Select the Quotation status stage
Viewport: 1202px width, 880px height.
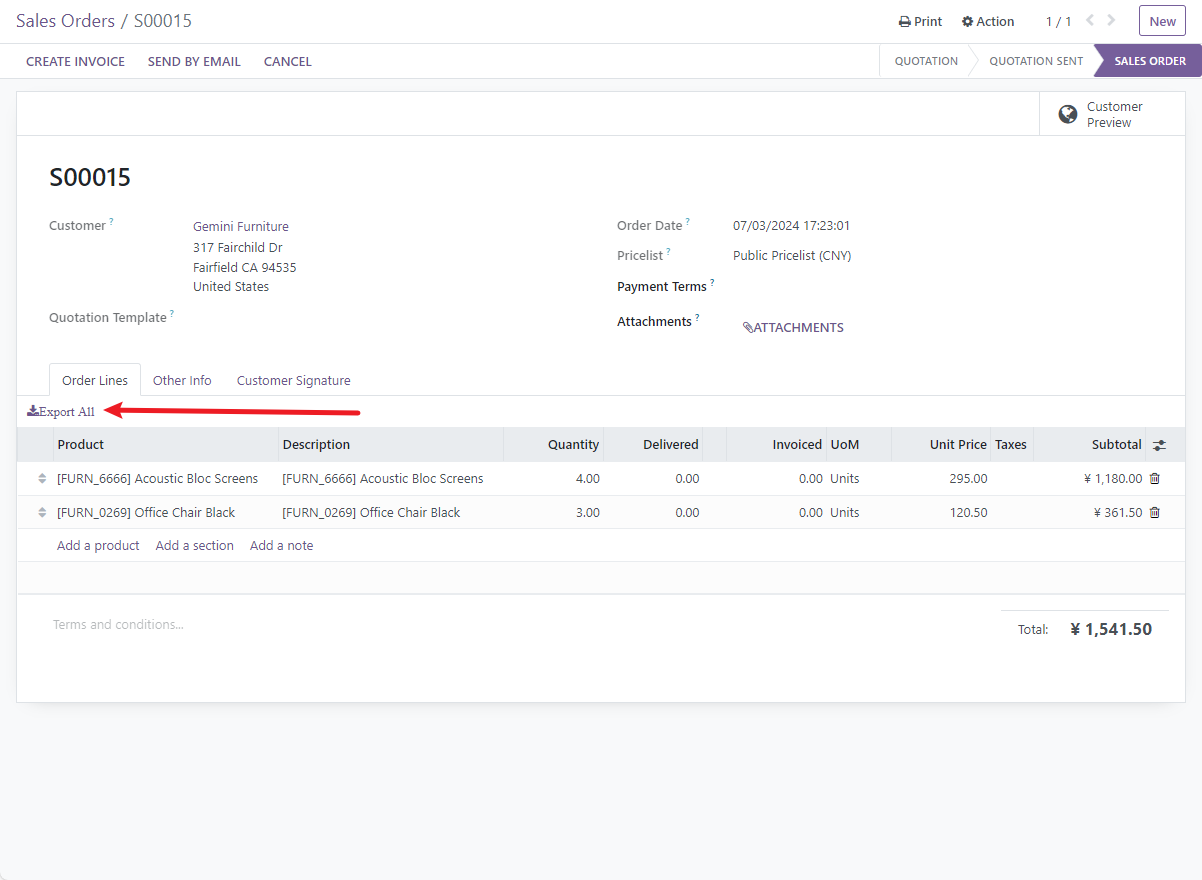coord(926,61)
